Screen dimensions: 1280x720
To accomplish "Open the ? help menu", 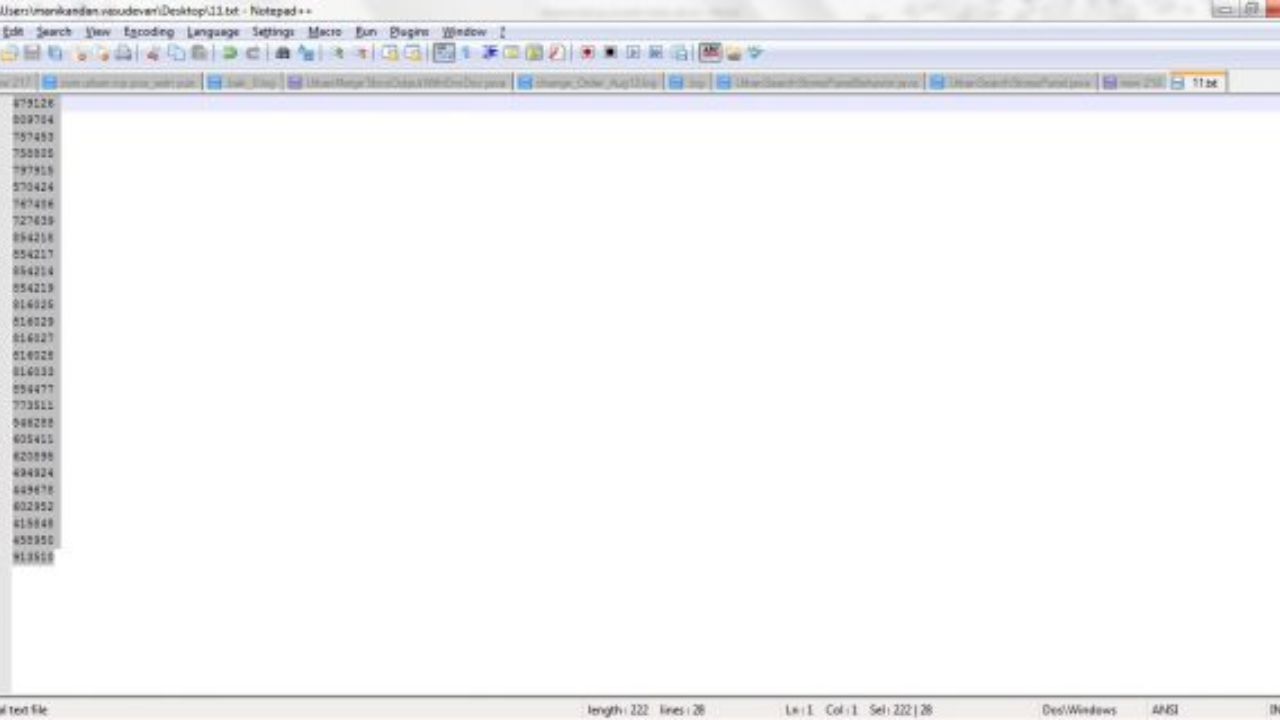I will pyautogui.click(x=503, y=32).
